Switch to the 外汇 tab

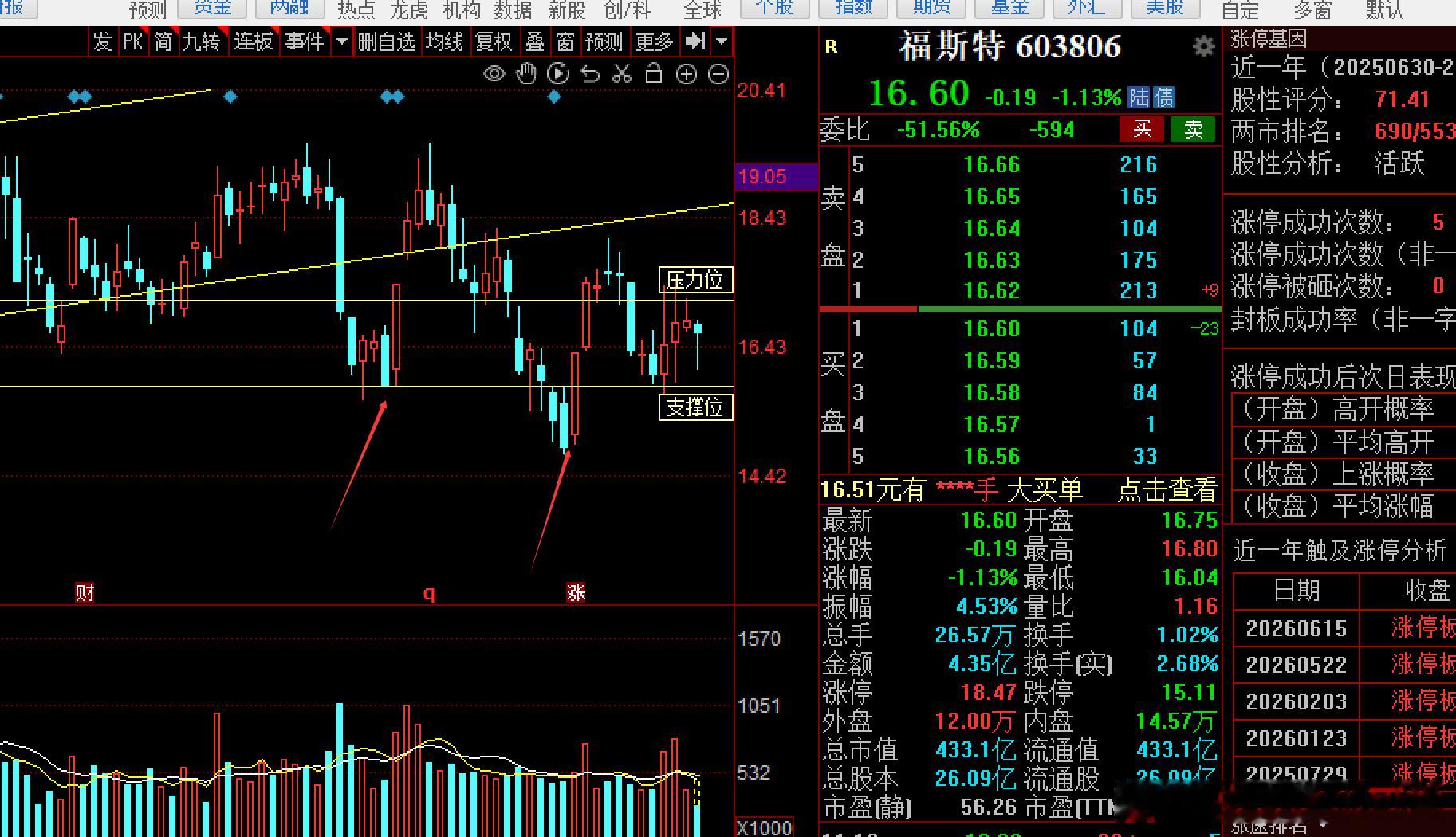pos(1087,9)
